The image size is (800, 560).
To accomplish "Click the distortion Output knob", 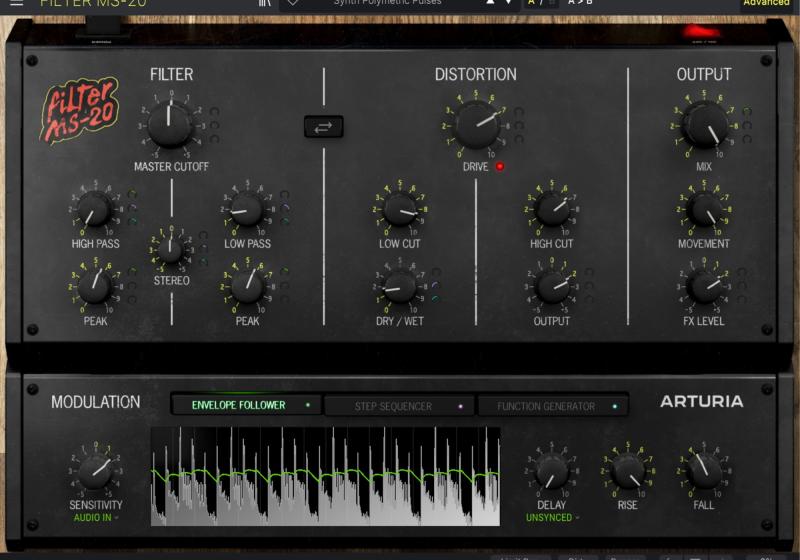I will 552,287.
